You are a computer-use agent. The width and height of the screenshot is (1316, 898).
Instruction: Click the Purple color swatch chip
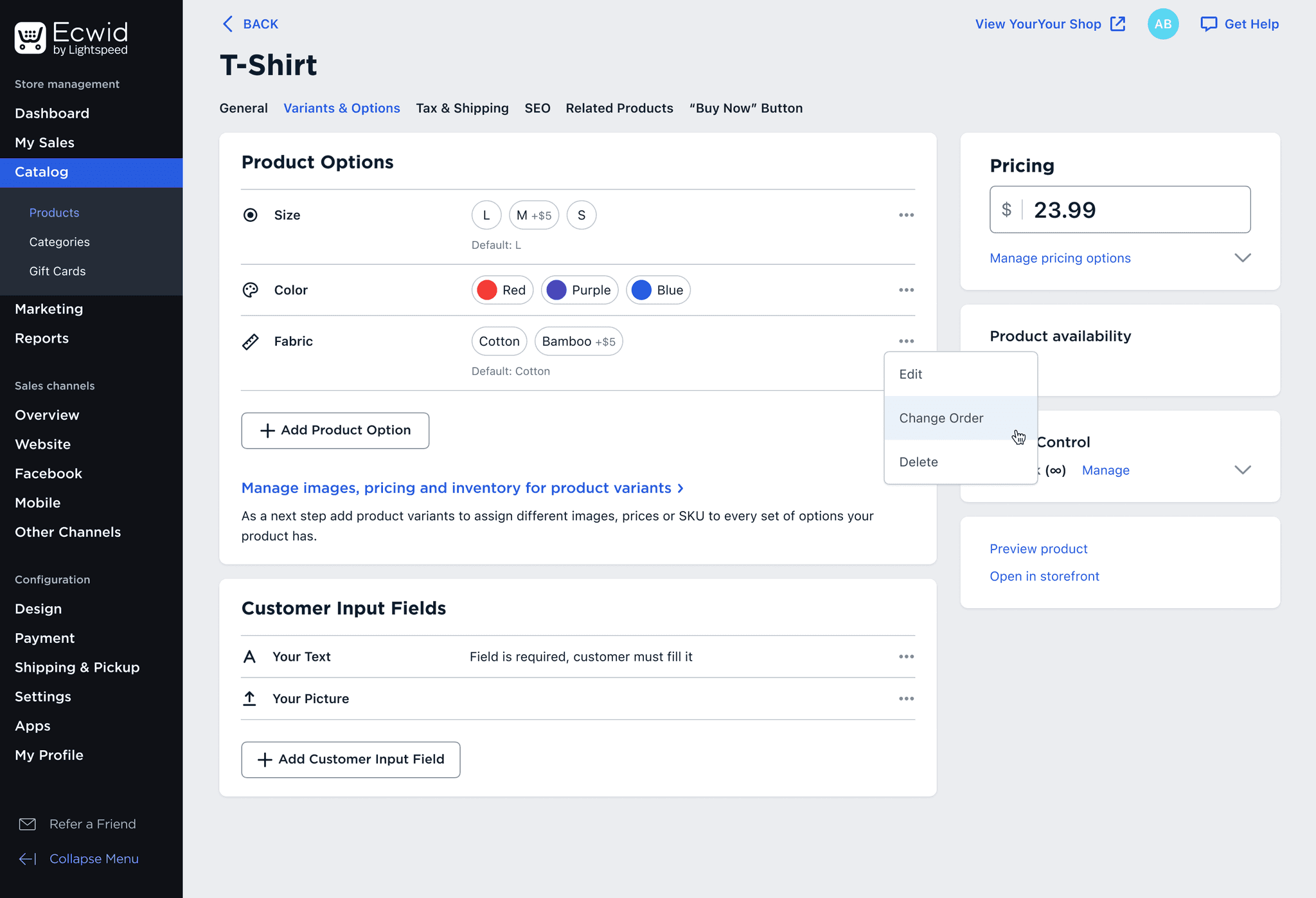579,290
